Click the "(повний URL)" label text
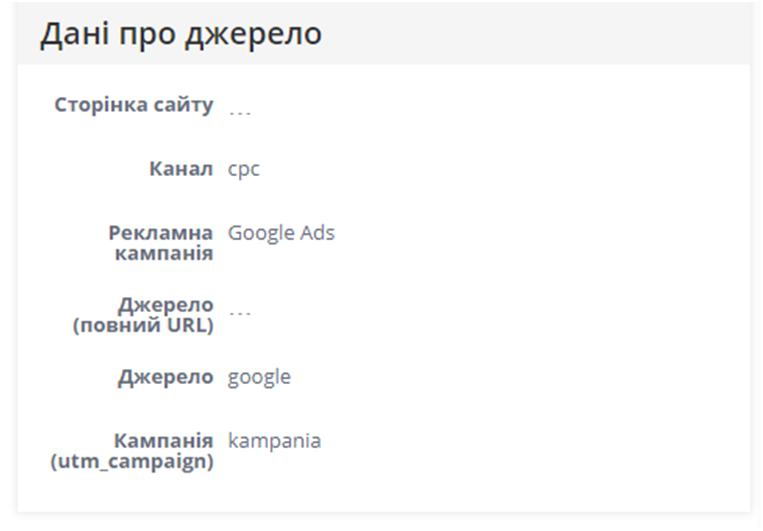 coord(143,325)
